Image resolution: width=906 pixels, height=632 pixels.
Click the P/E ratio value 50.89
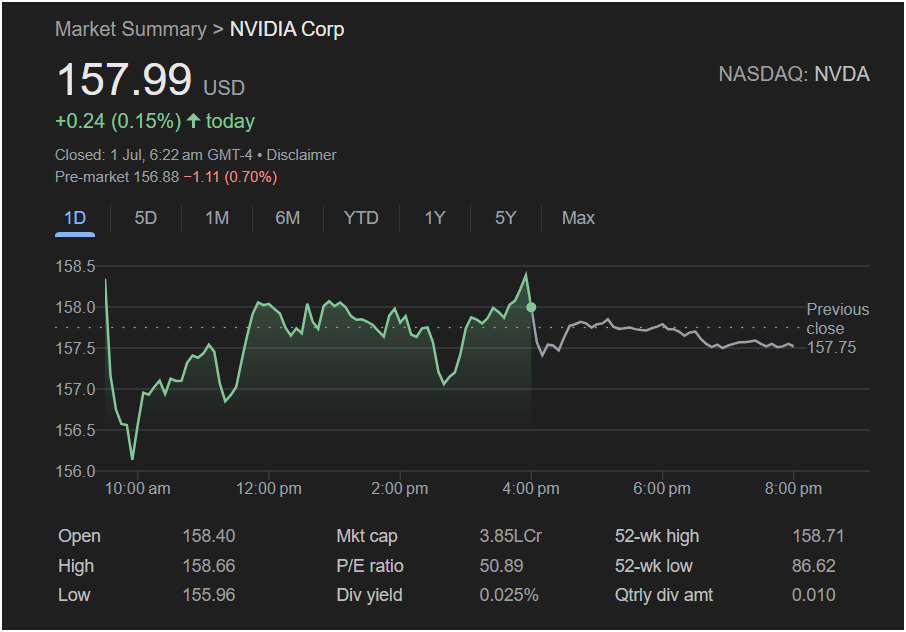502,566
